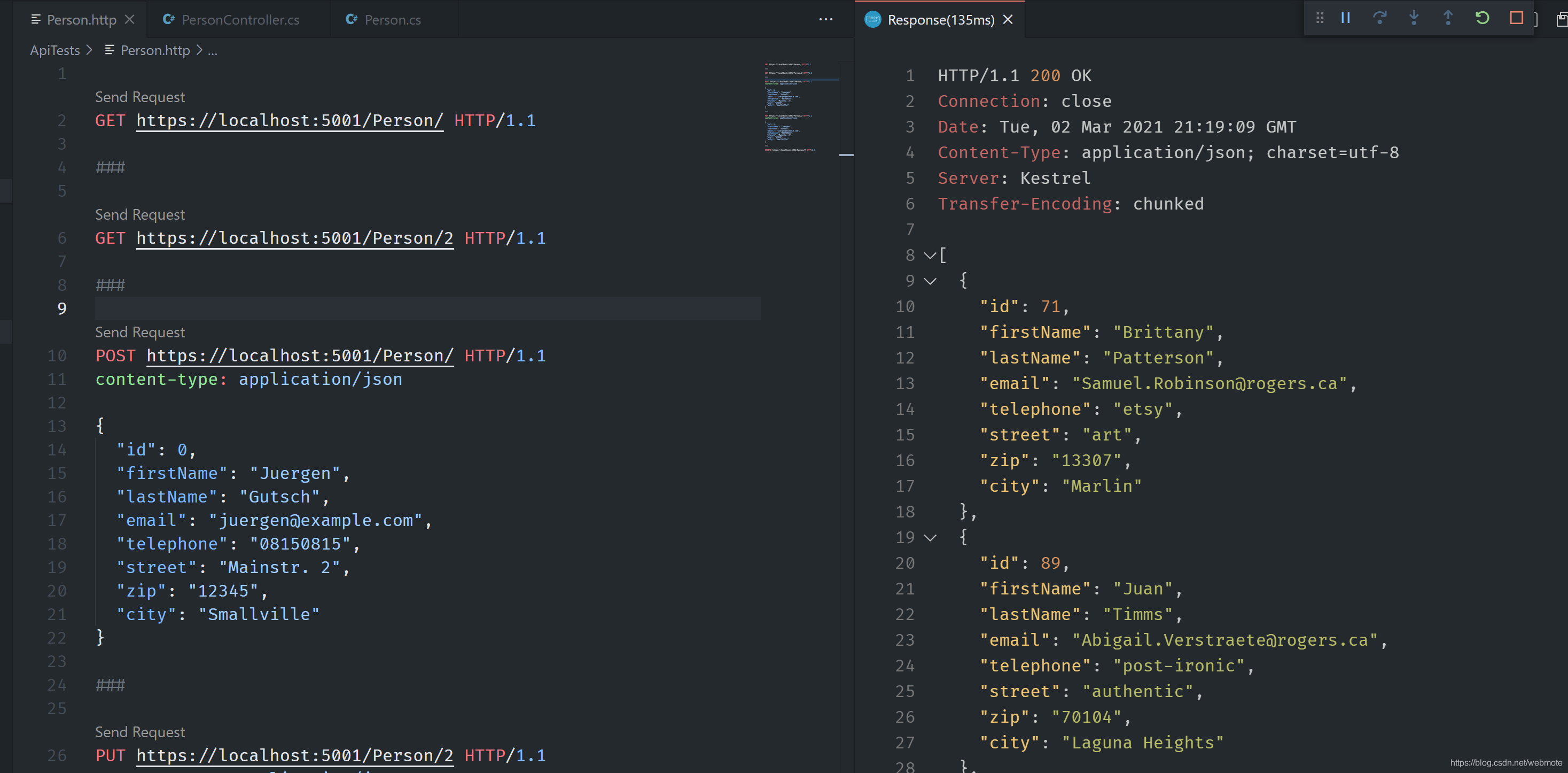The width and height of the screenshot is (1568, 773).
Task: Click "Transfer-Encoding: chunked" header
Action: click(x=1071, y=204)
